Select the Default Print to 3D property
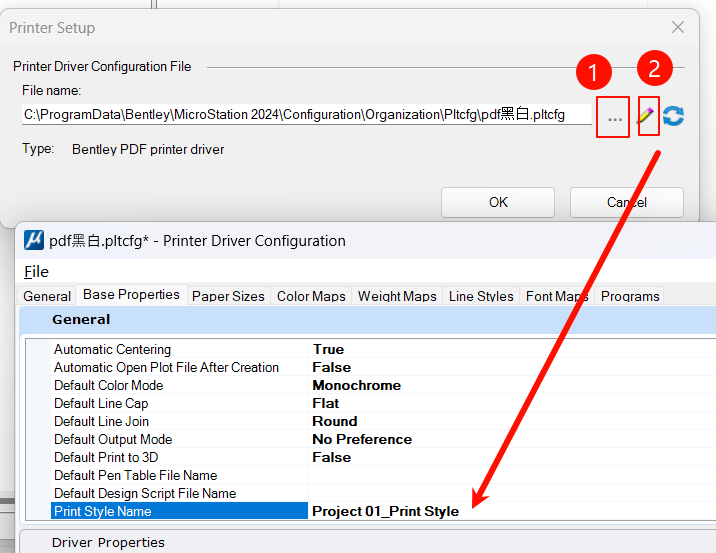Screen dimensions: 716x553 (x=179, y=457)
